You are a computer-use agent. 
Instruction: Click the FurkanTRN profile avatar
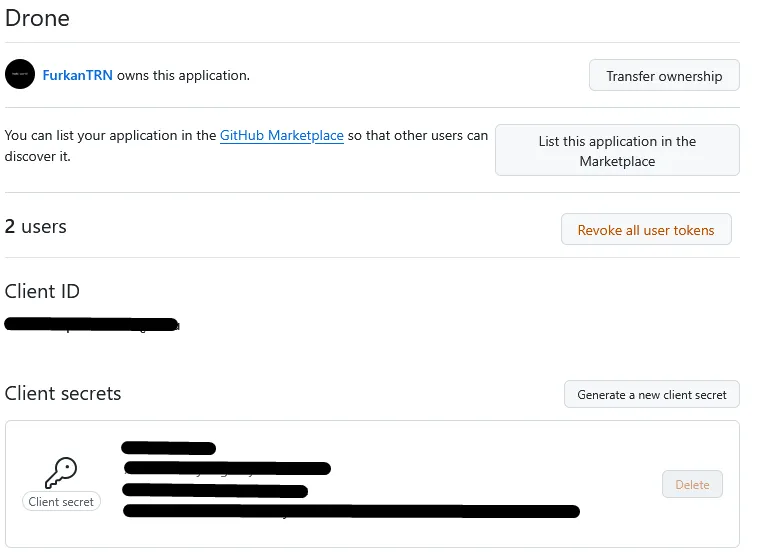tap(20, 74)
